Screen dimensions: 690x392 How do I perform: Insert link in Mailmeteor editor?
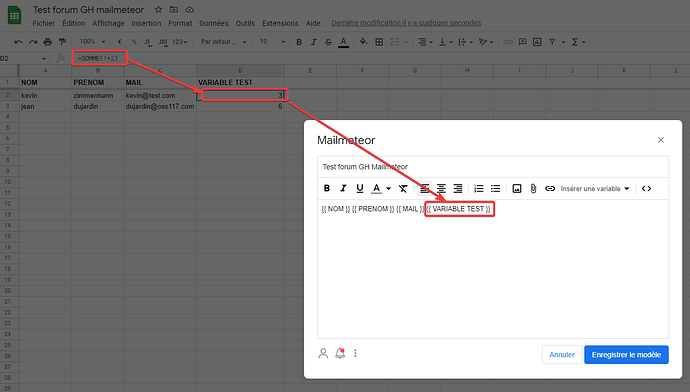(x=550, y=188)
